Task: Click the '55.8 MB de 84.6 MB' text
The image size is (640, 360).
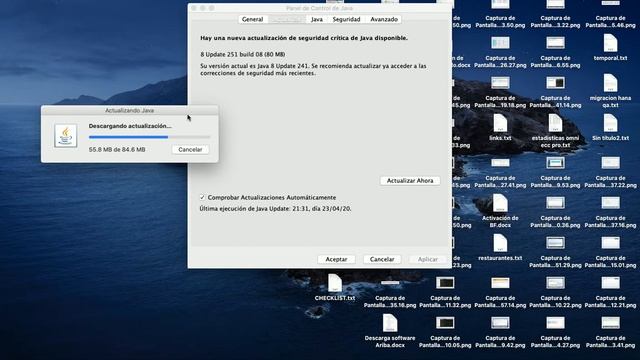Action: (117, 150)
